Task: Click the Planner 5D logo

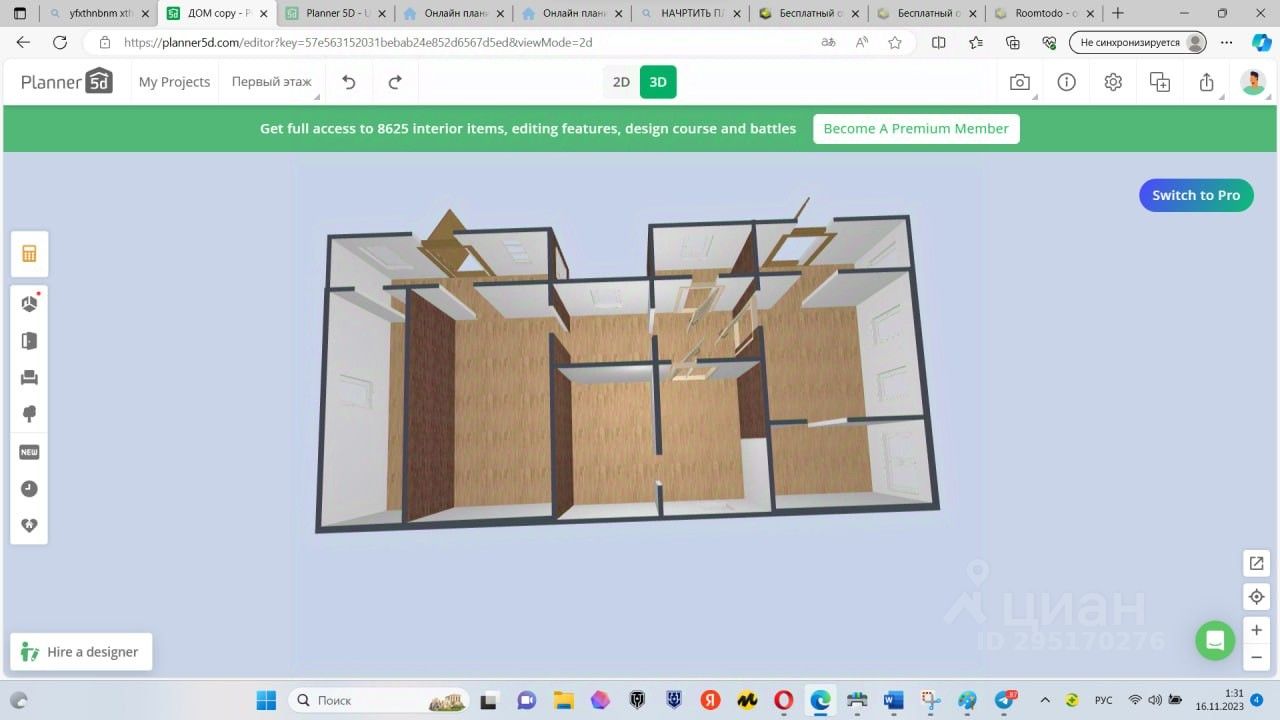Action: 67,82
